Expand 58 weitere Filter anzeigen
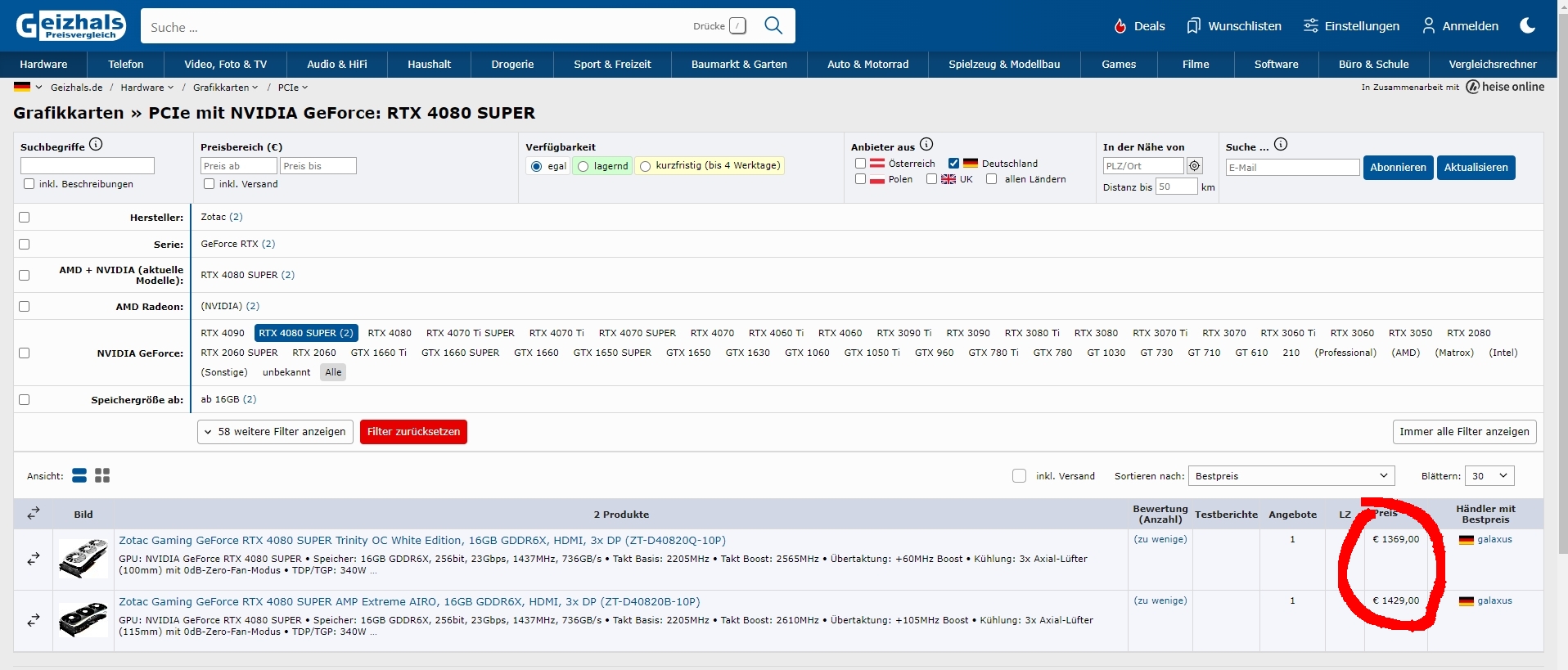The height and width of the screenshot is (670, 1568). (276, 432)
